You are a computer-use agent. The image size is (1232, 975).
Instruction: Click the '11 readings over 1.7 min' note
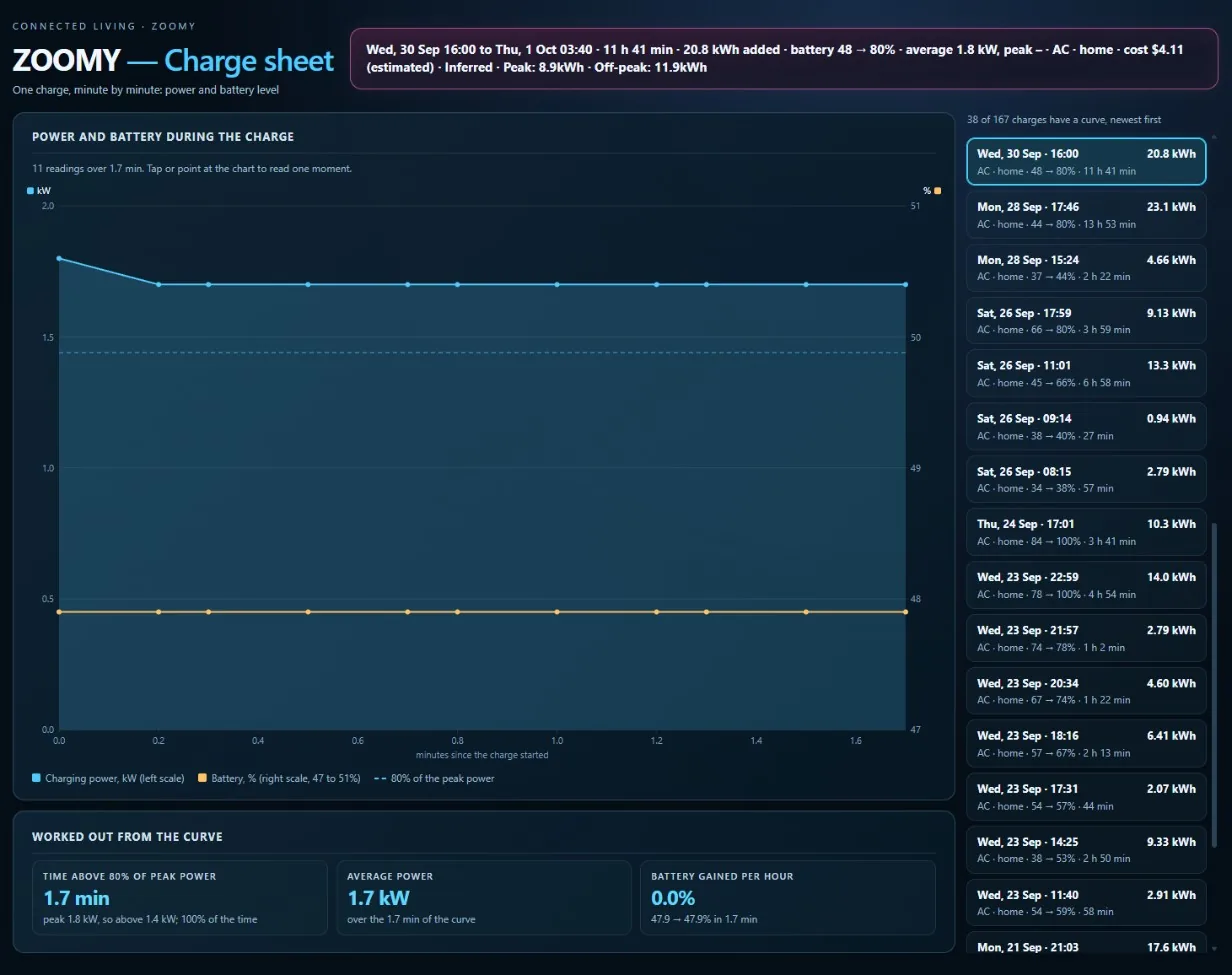[192, 169]
